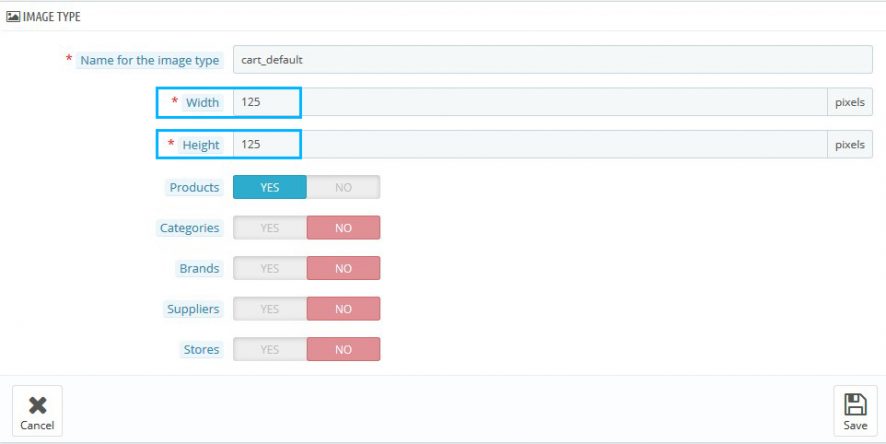886x444 pixels.
Task: Enable YES for Categories
Action: pyautogui.click(x=269, y=228)
